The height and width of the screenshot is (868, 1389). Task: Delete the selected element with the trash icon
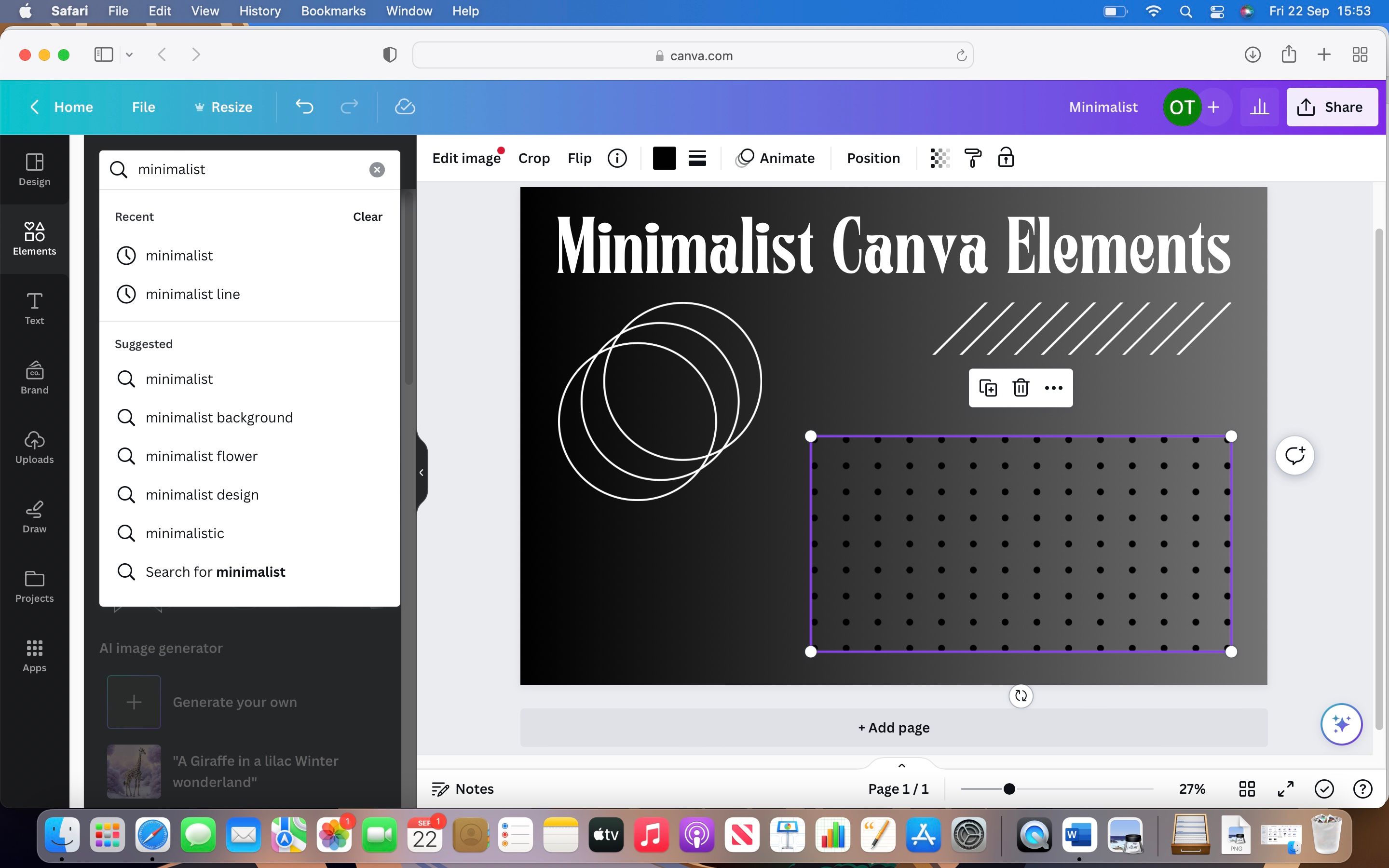pos(1021,388)
